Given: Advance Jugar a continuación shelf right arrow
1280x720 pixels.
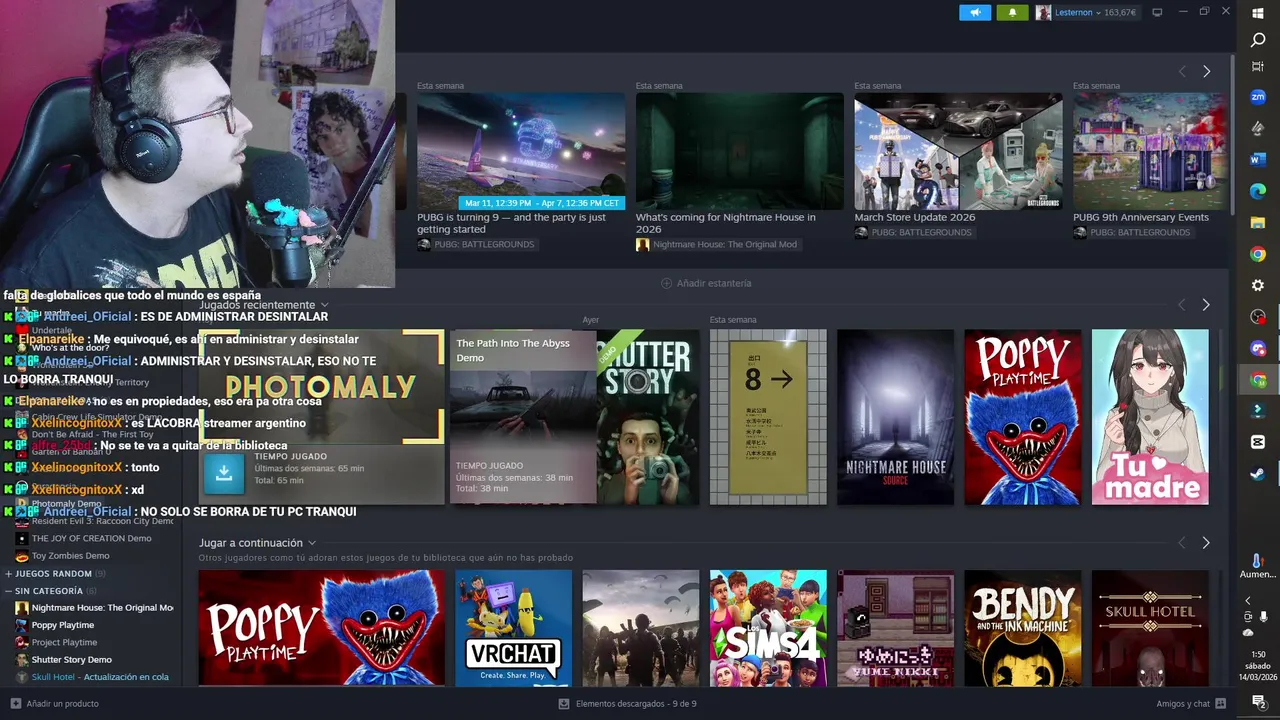Looking at the screenshot, I should 1206,543.
